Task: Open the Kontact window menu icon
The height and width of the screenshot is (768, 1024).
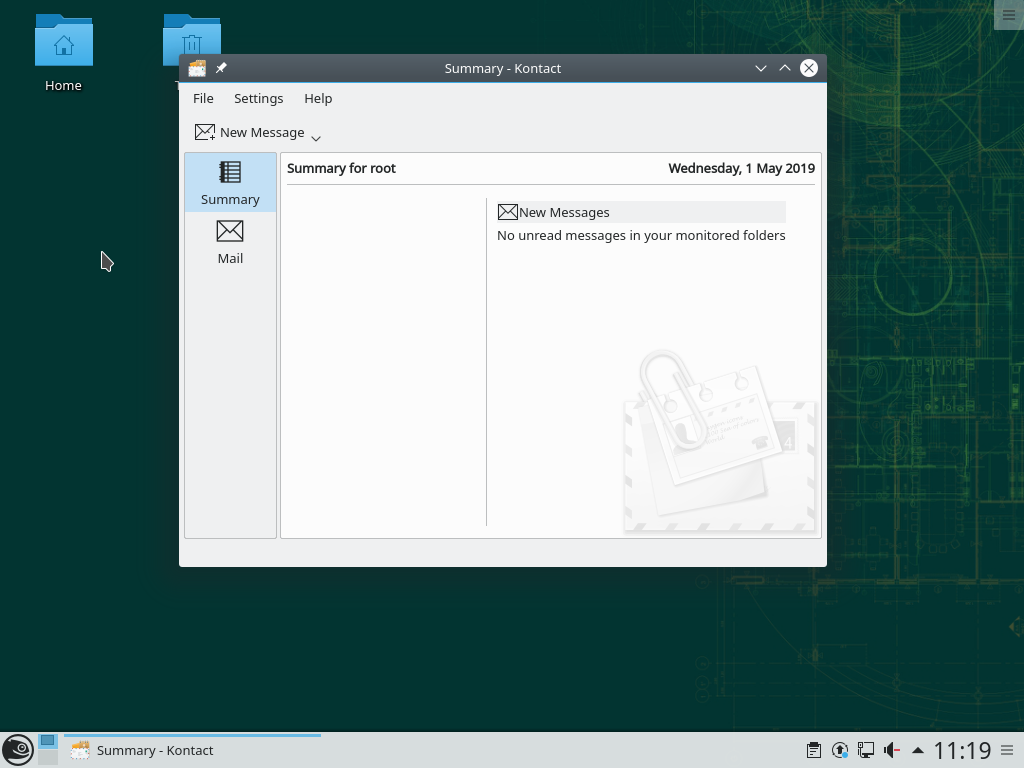Action: (x=197, y=68)
